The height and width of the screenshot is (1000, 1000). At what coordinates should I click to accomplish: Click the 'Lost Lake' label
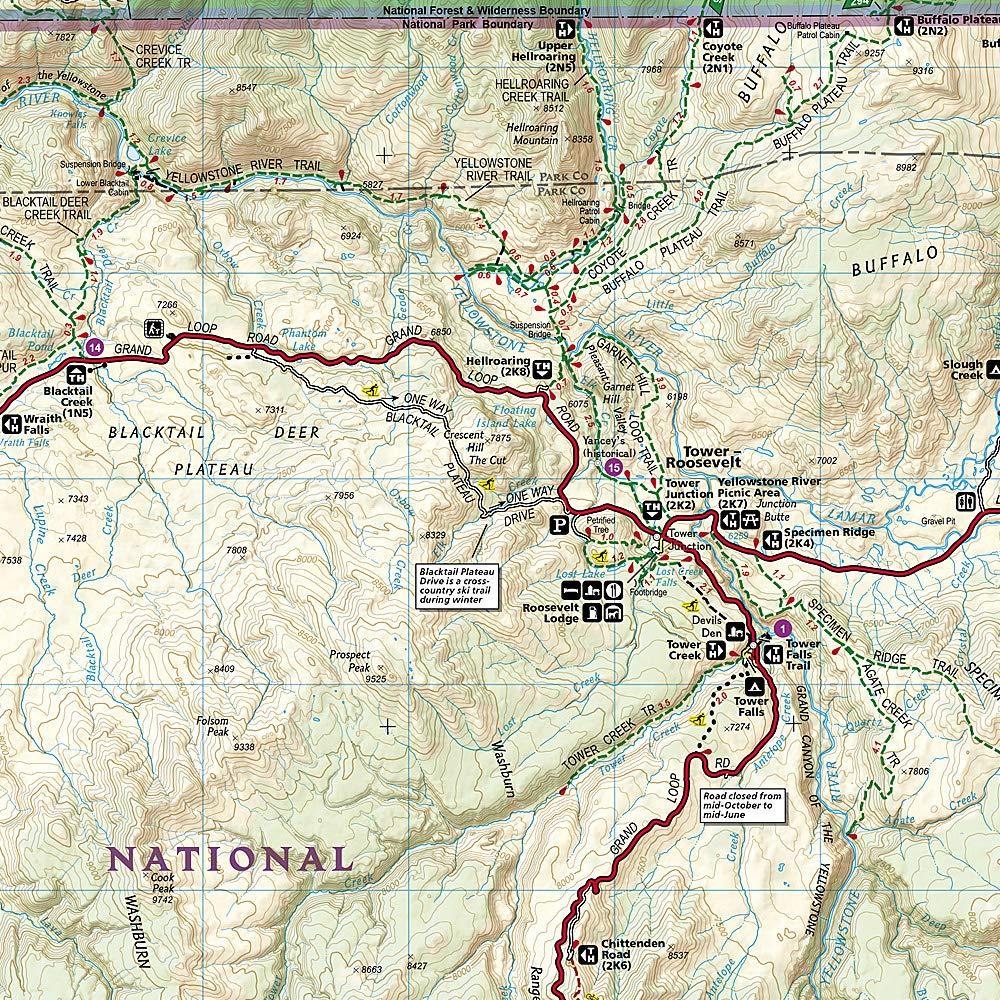click(x=580, y=574)
